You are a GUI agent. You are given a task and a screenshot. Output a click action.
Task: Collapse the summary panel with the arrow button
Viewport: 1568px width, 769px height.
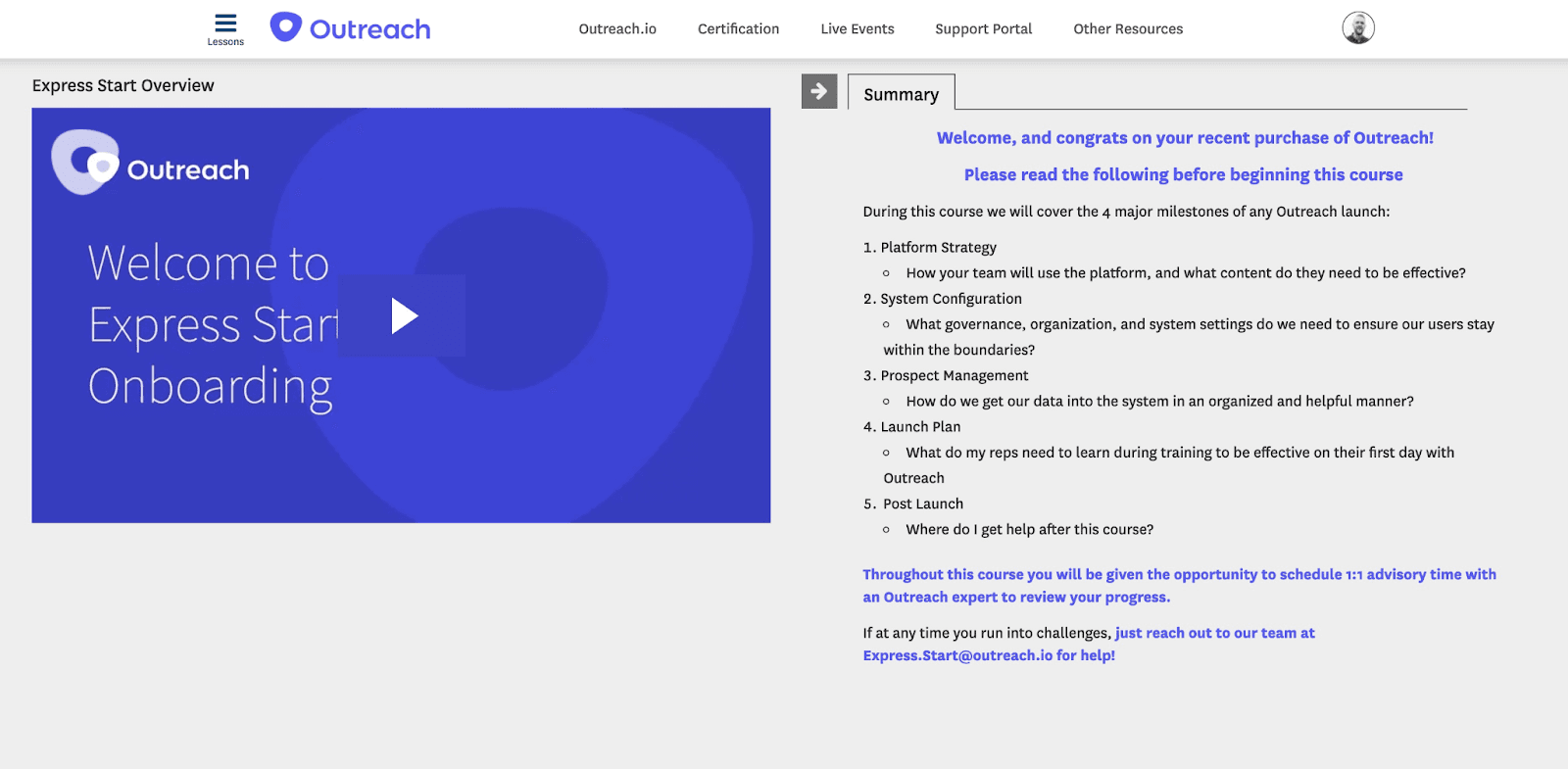point(818,91)
